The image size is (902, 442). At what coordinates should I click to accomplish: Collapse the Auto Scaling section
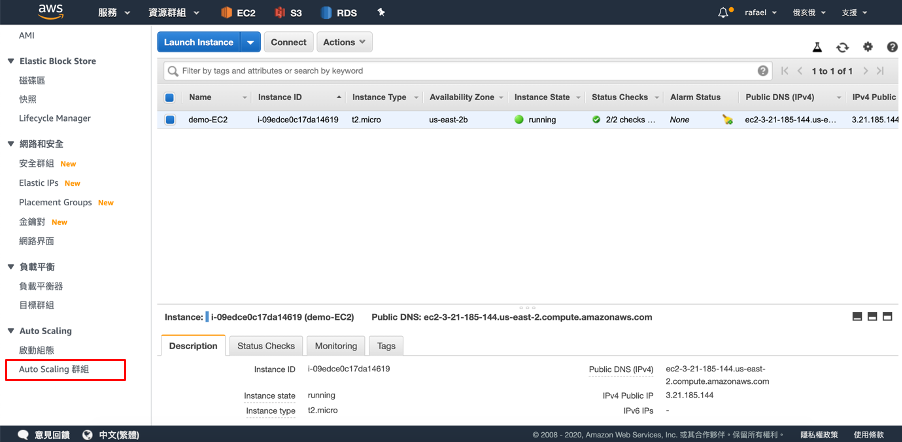click(10, 331)
